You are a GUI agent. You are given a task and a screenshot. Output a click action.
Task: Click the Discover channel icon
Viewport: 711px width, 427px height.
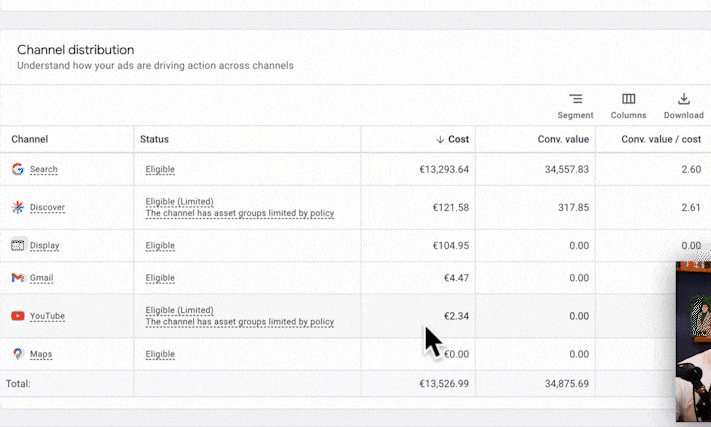18,208
